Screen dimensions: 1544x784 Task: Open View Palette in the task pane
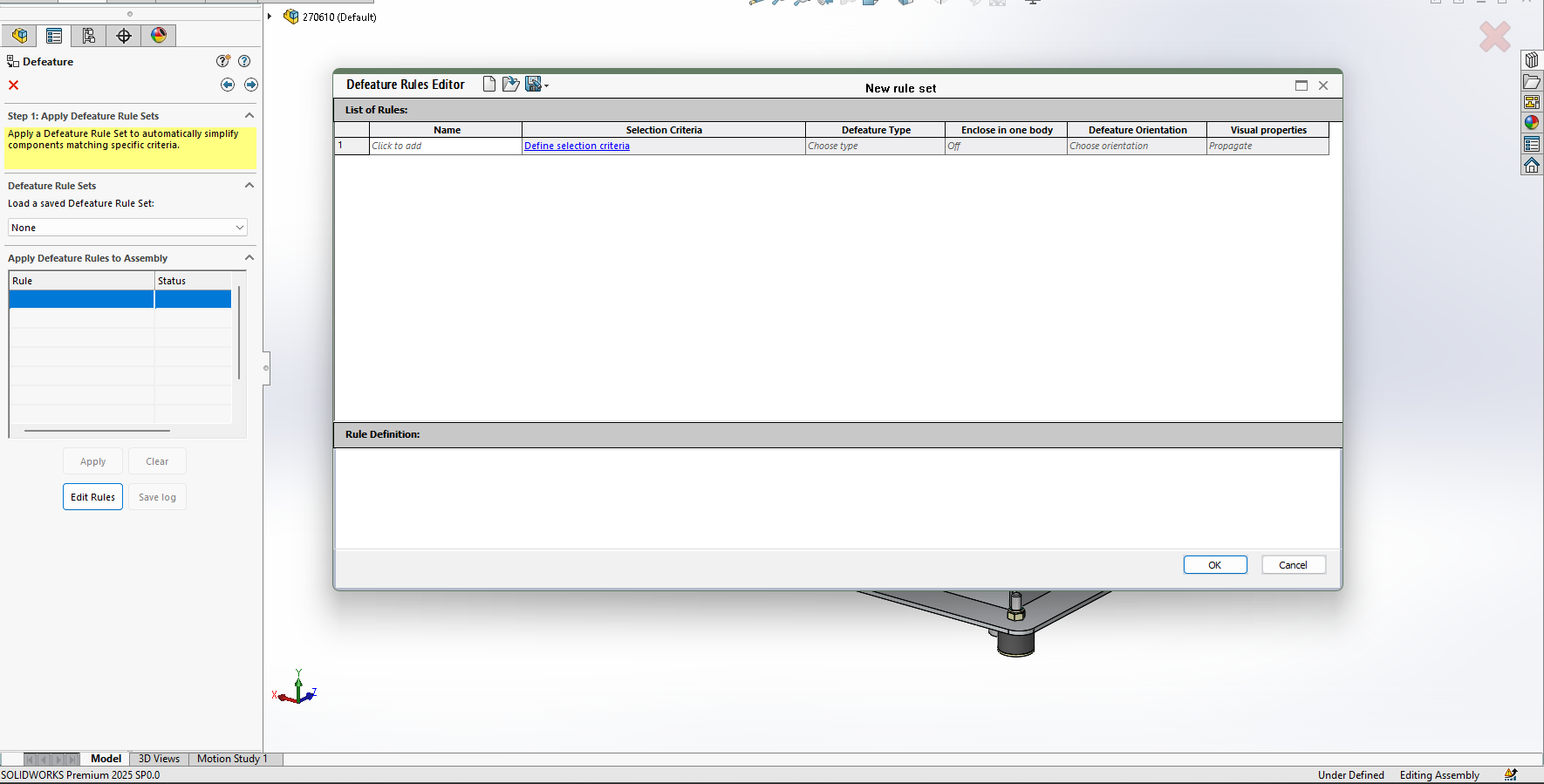(1532, 102)
